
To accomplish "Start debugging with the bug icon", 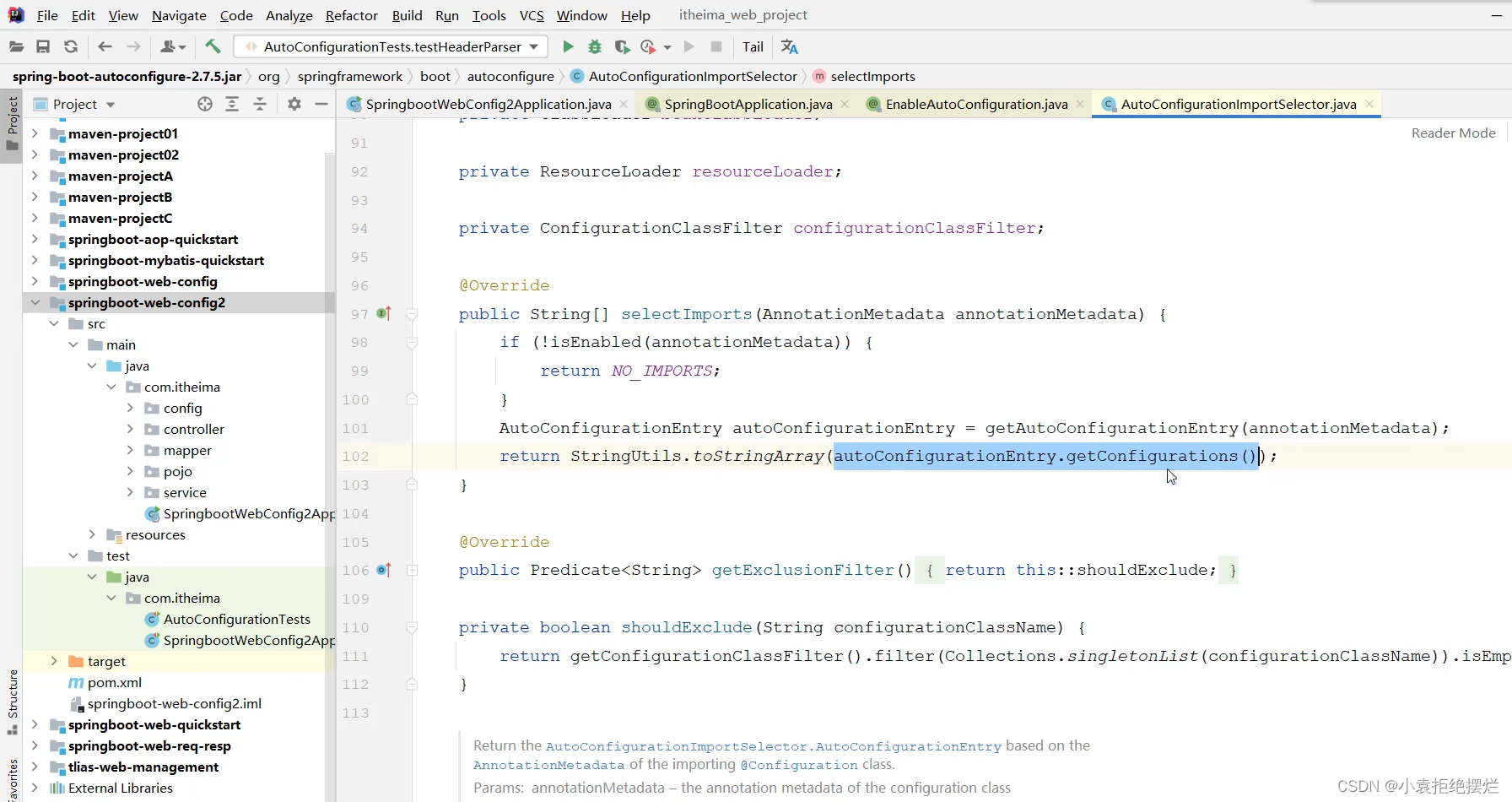I will 595,46.
